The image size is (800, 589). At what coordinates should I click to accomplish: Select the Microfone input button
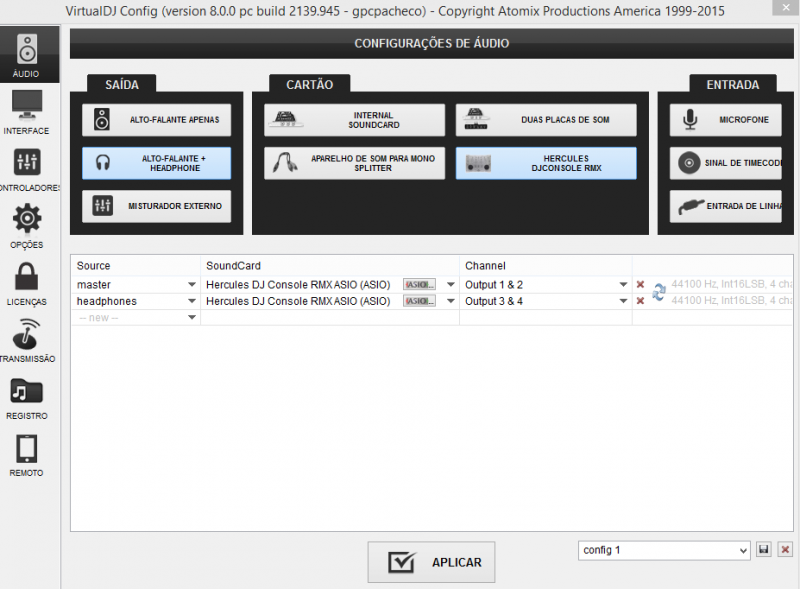click(725, 120)
